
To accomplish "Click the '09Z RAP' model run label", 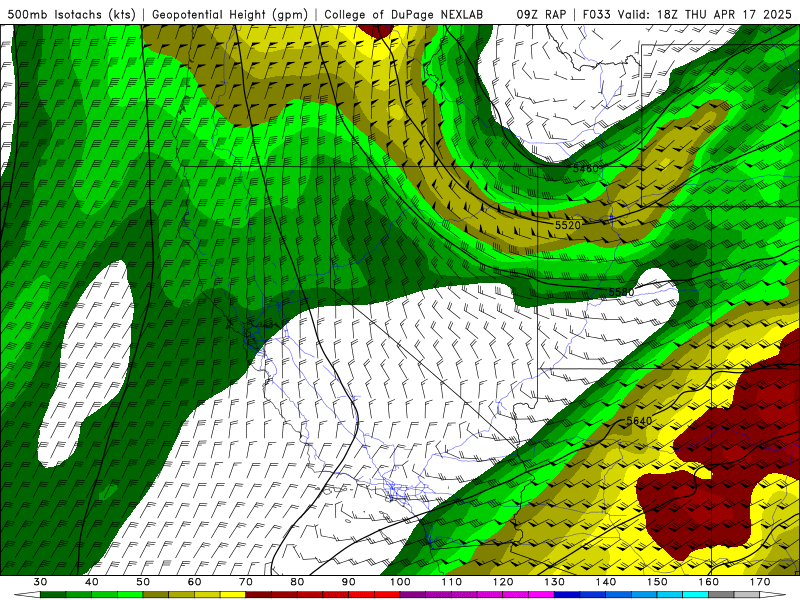I will point(541,14).
